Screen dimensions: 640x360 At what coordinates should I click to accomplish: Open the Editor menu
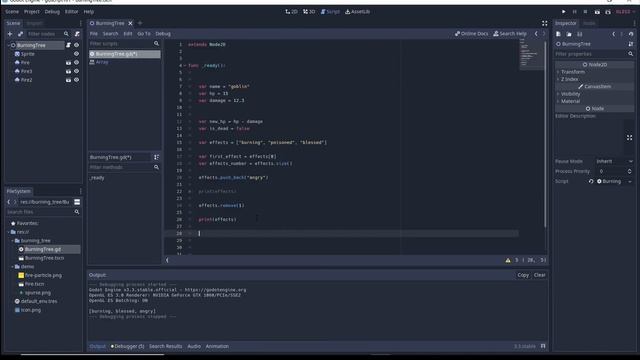coord(71,12)
